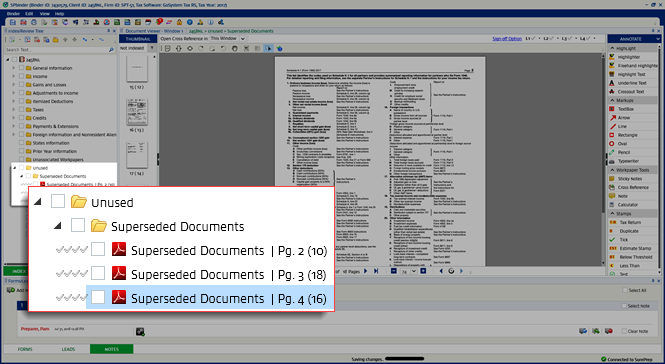
Task: Click the zoom in plus button
Action: (x=423, y=271)
